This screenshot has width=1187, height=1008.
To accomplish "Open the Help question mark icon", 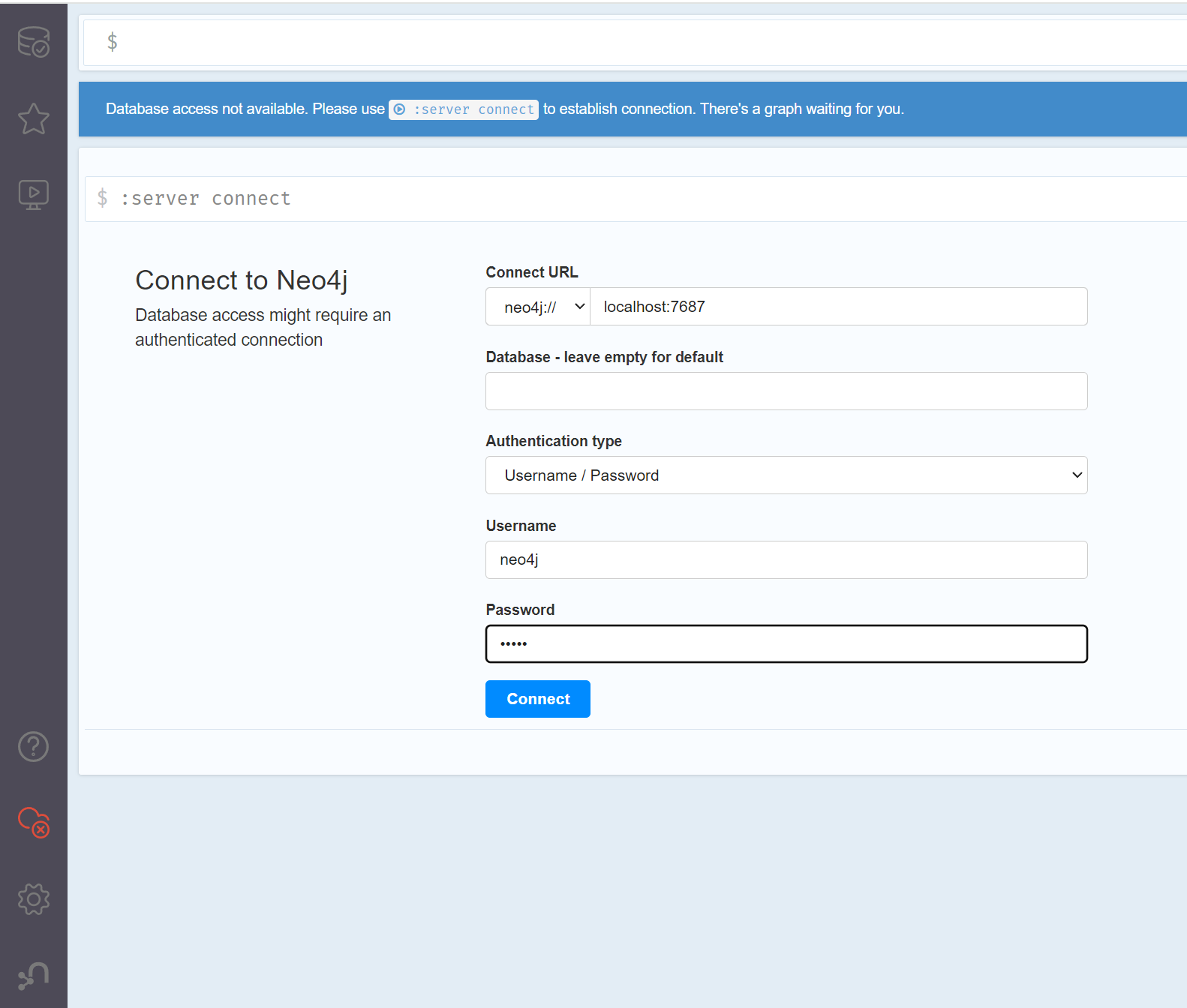I will pyautogui.click(x=34, y=746).
